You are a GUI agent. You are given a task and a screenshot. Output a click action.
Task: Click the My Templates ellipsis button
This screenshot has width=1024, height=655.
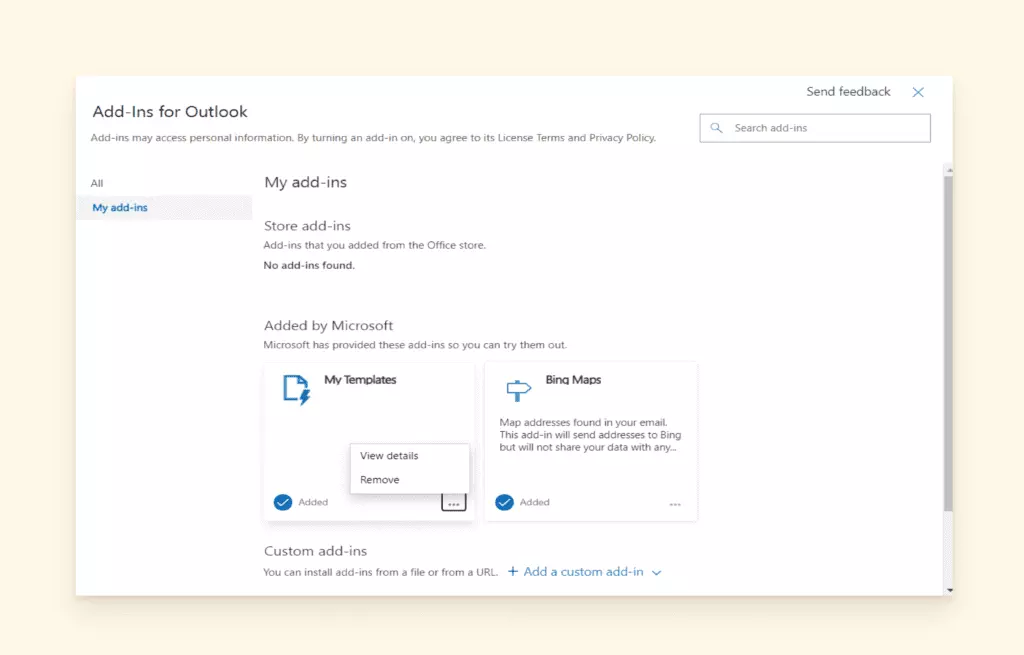pos(454,503)
